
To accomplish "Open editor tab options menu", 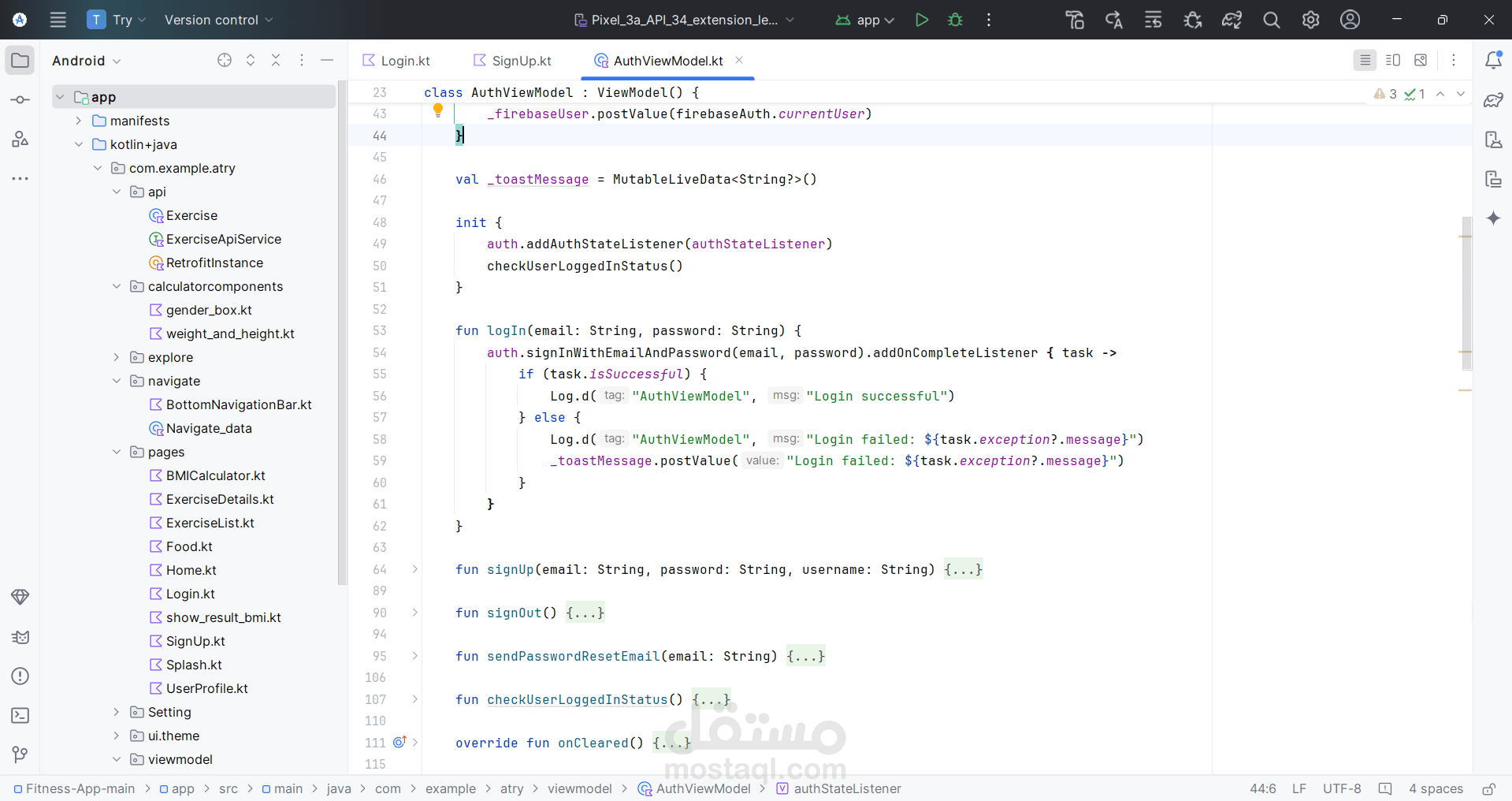I will (x=1454, y=60).
